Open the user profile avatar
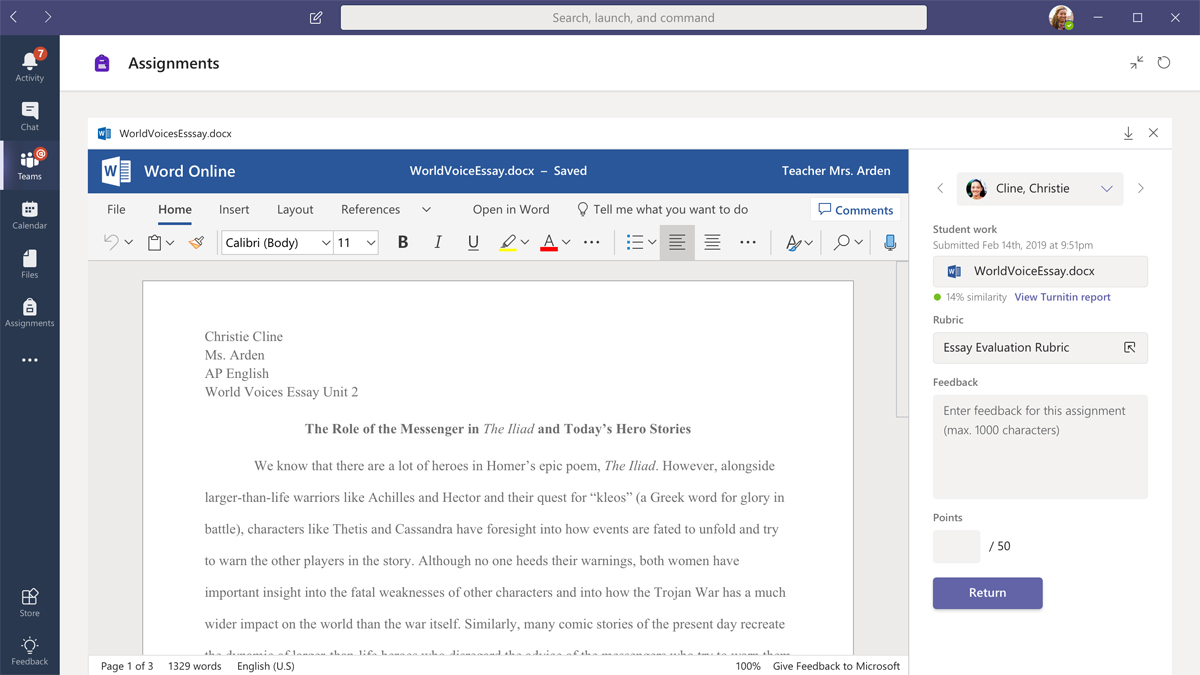Viewport: 1200px width, 675px height. [x=1061, y=17]
